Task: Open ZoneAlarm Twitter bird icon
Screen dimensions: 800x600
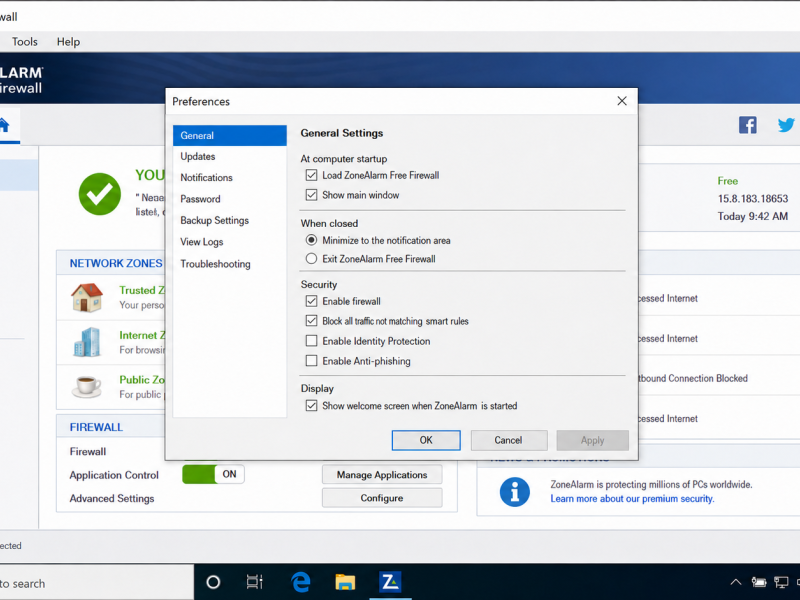Action: point(786,125)
